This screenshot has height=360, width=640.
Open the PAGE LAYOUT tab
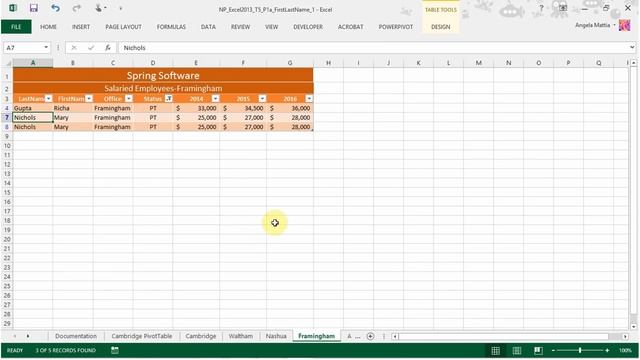(123, 27)
